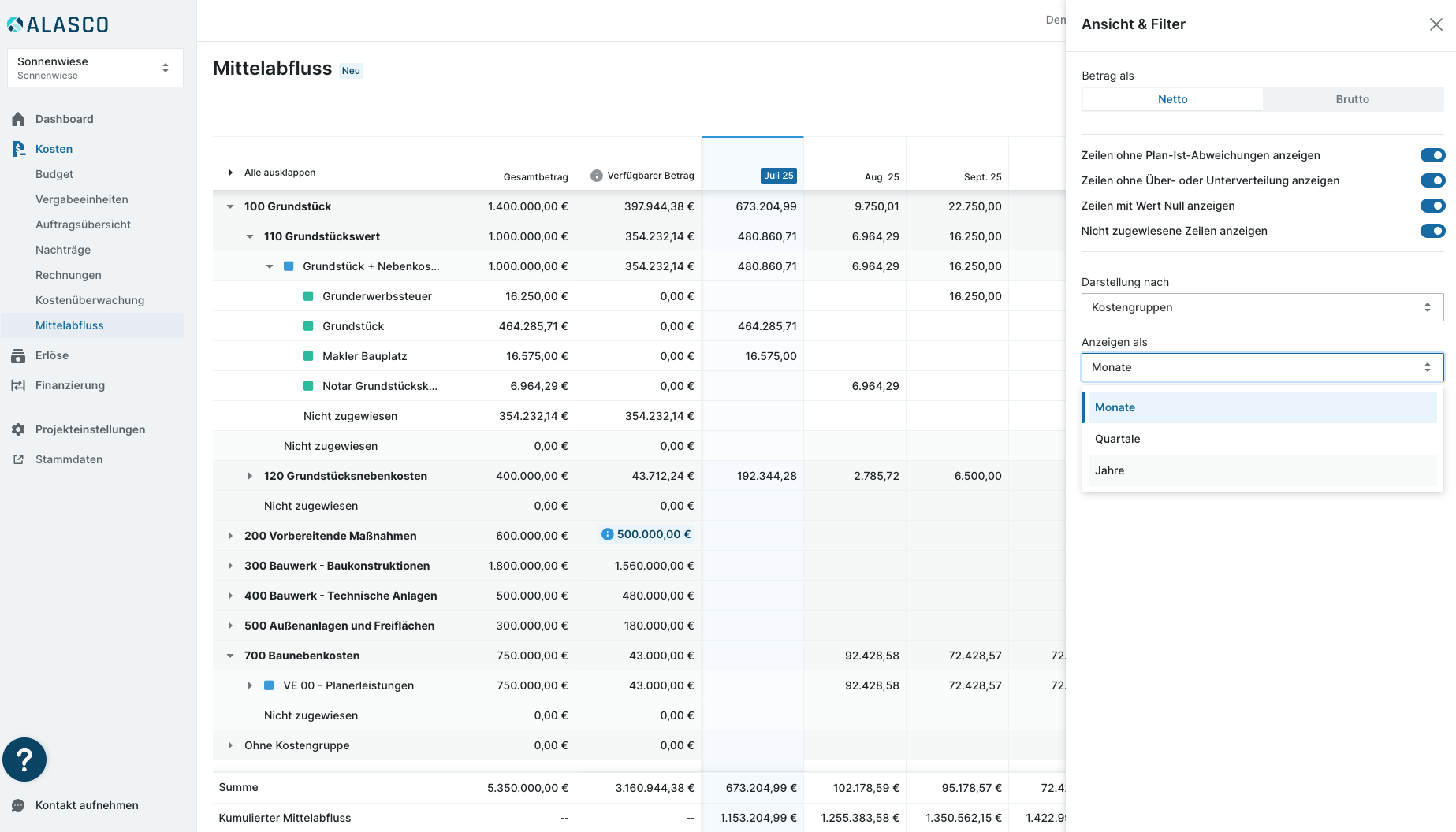Toggle Zeilen ohne Plan-Ist-Abweichungen anzeigen
Image resolution: width=1456 pixels, height=832 pixels.
point(1432,155)
